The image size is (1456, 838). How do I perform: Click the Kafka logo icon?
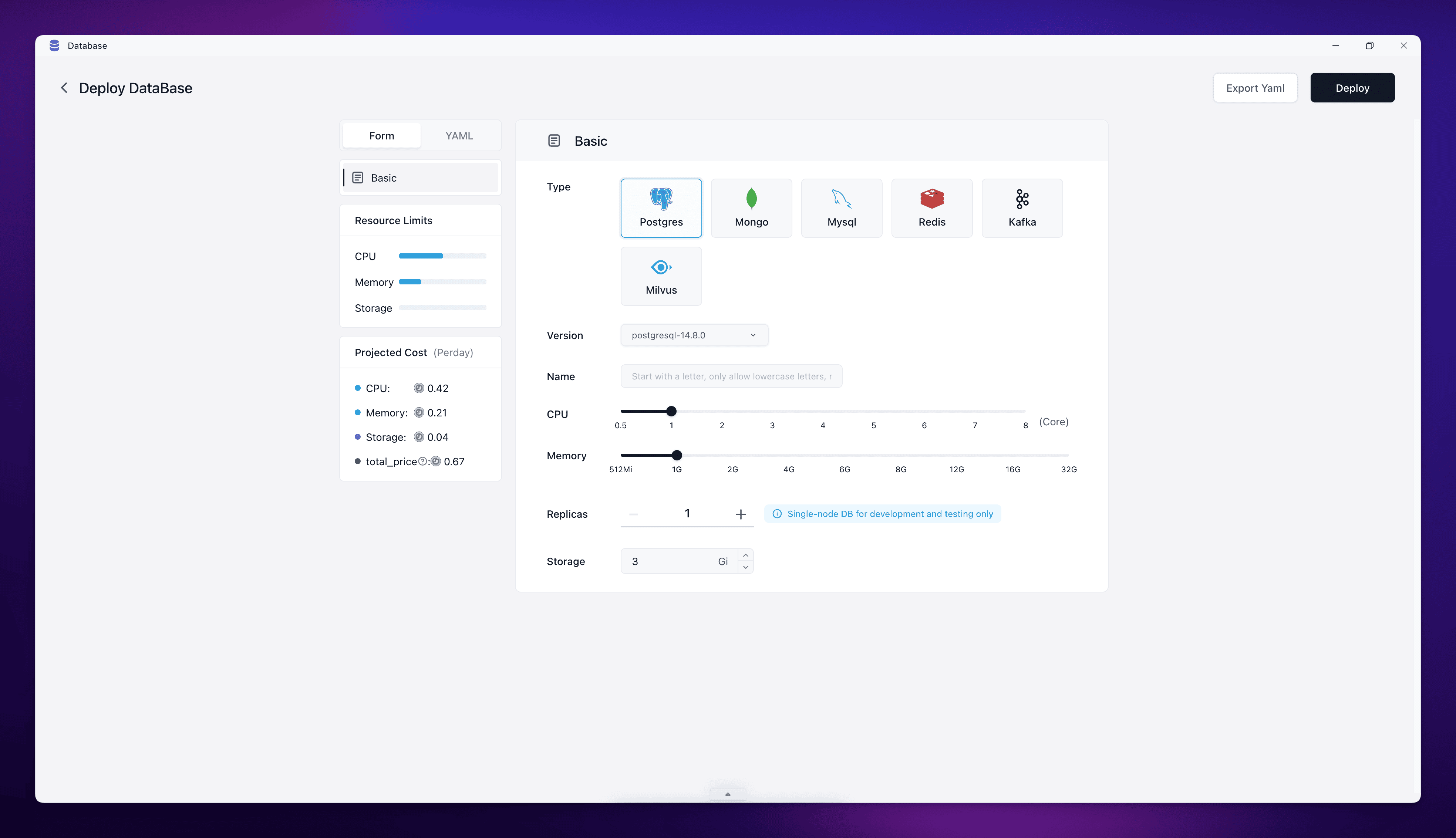[x=1022, y=199]
